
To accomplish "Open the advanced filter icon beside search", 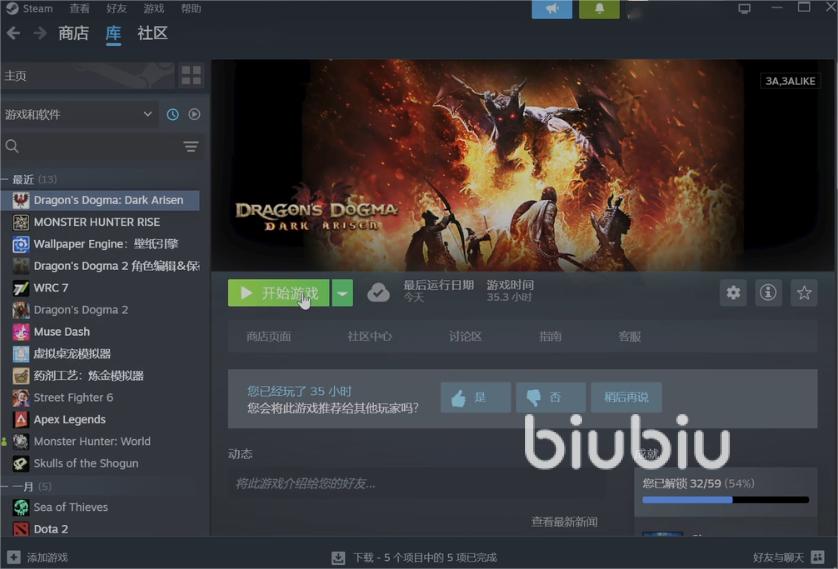I will tap(191, 147).
